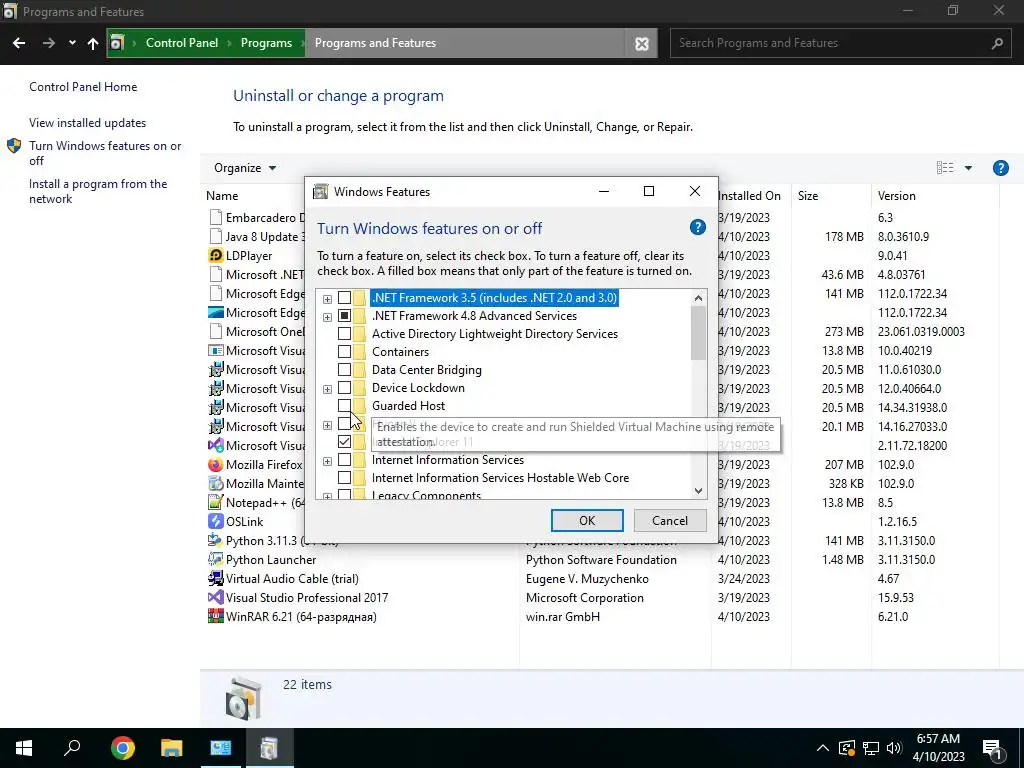The image size is (1024, 768).
Task: Navigate back with the back arrow
Action: tap(19, 43)
